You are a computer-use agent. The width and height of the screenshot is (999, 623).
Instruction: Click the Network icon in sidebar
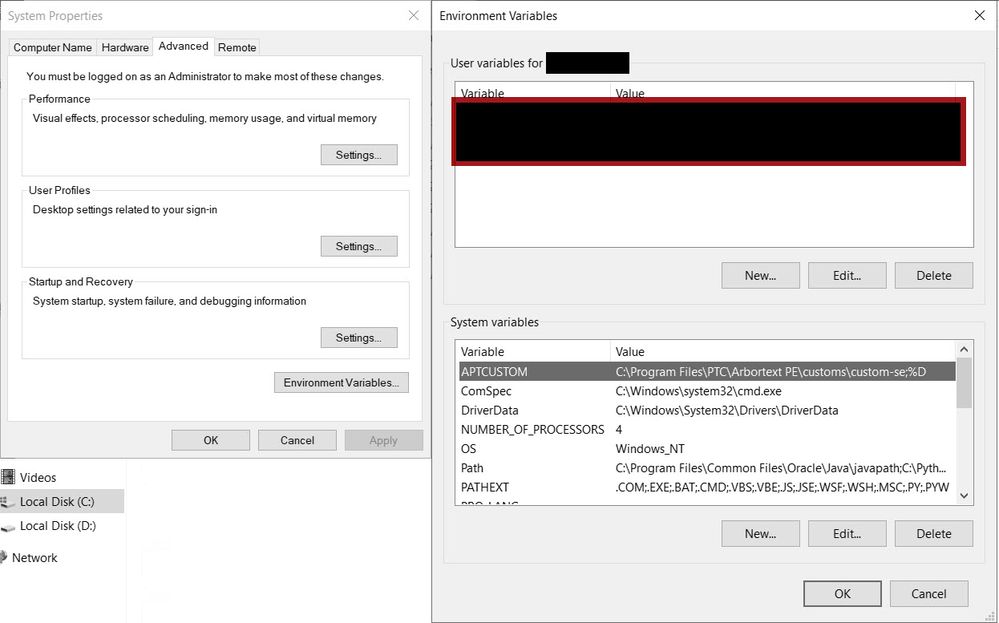tap(4, 557)
